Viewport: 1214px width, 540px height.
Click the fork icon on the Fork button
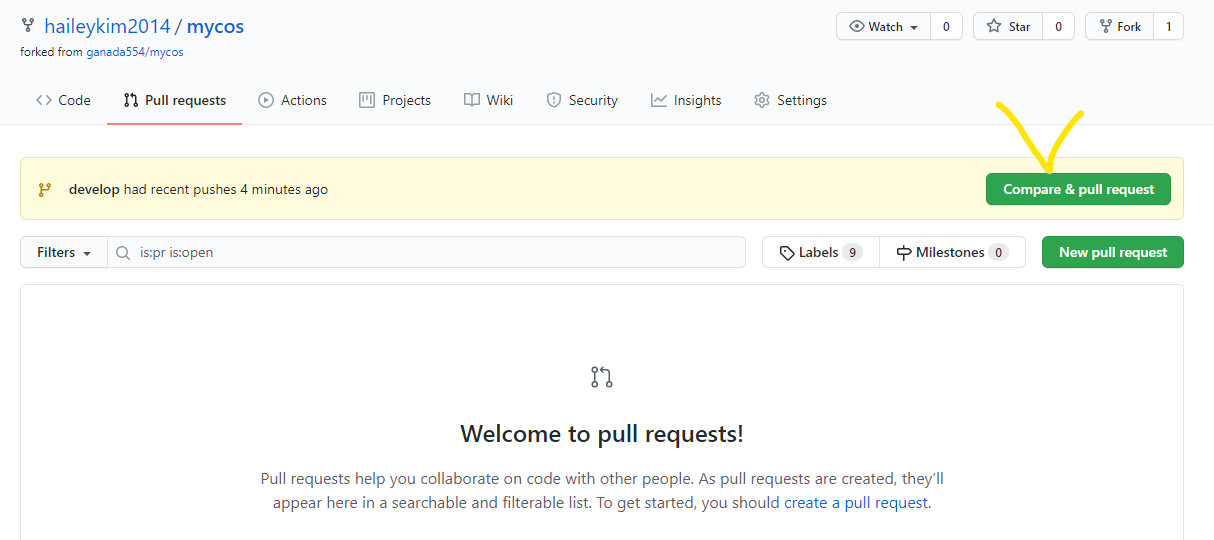coord(1105,27)
